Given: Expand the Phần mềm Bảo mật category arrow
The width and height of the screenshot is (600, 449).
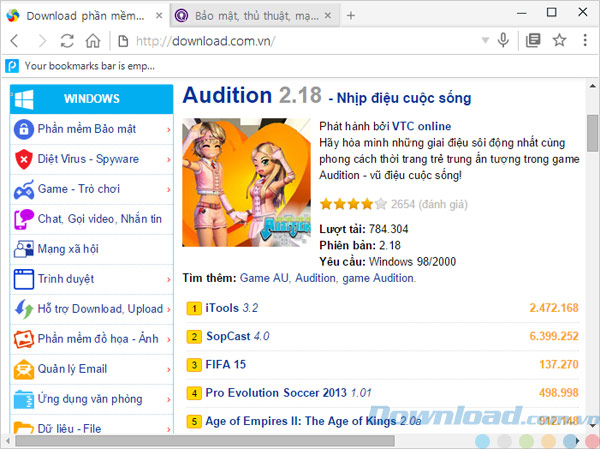Looking at the screenshot, I should click(x=169, y=129).
